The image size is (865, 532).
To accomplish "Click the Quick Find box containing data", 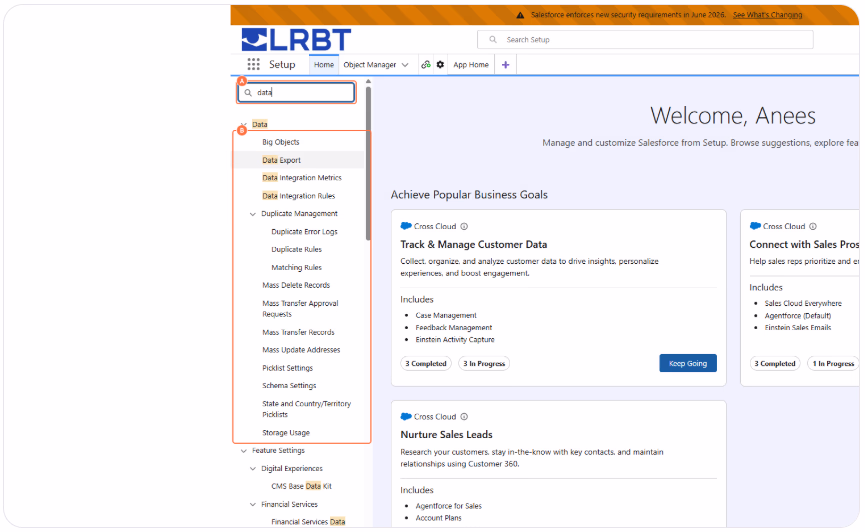I will [x=297, y=93].
